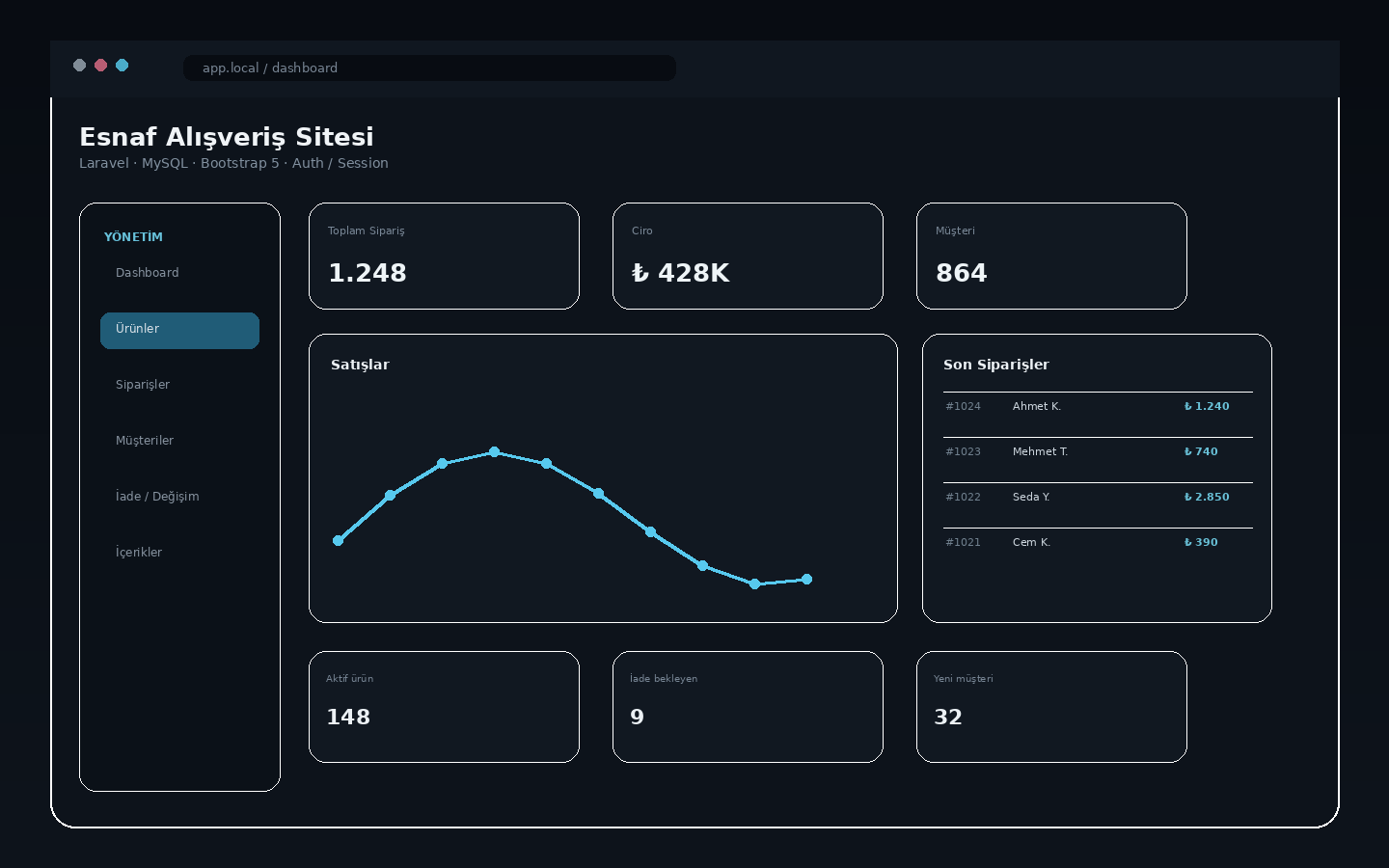This screenshot has width=1389, height=868.
Task: Open the Müşteri 864 stat card
Action: tap(1051, 256)
